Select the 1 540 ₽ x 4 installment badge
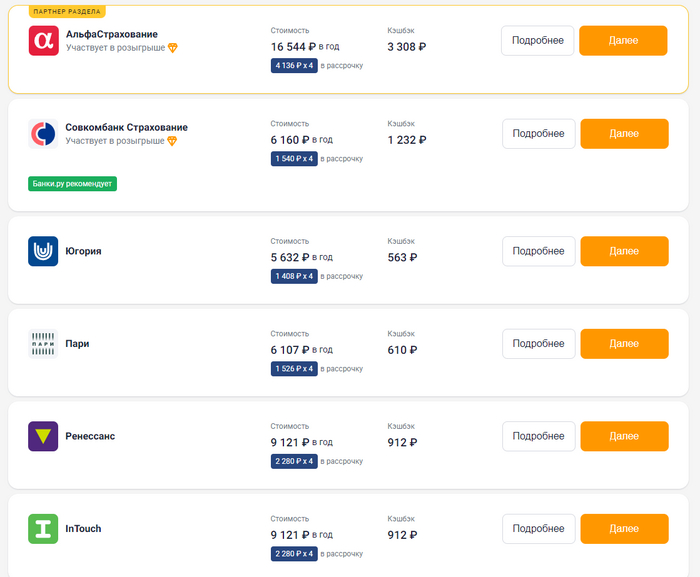 [294, 159]
